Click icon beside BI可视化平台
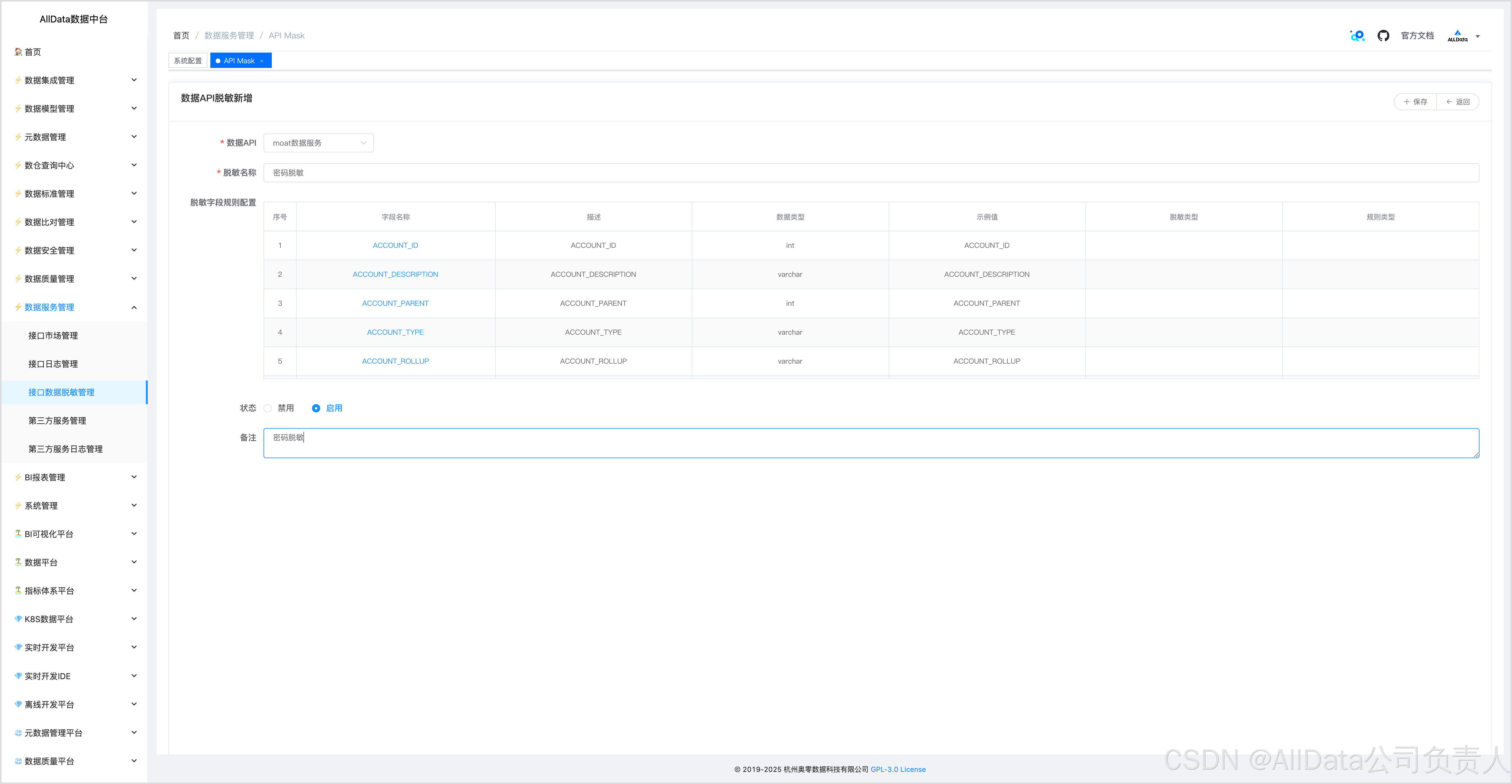This screenshot has width=1512, height=784. coord(18,533)
